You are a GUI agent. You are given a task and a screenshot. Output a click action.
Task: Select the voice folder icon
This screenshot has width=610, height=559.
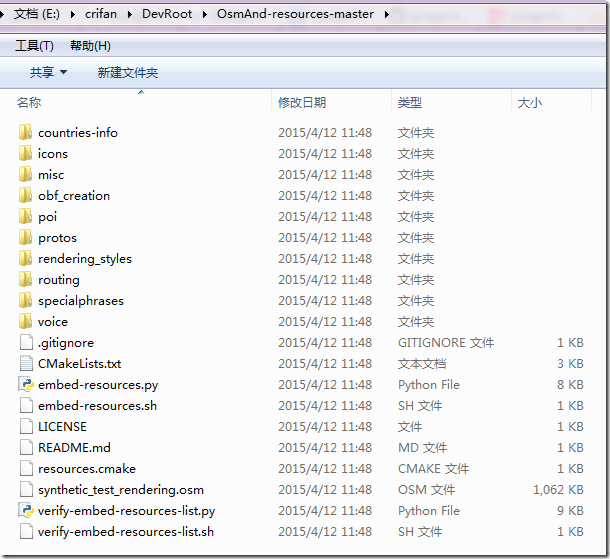pyautogui.click(x=25, y=321)
